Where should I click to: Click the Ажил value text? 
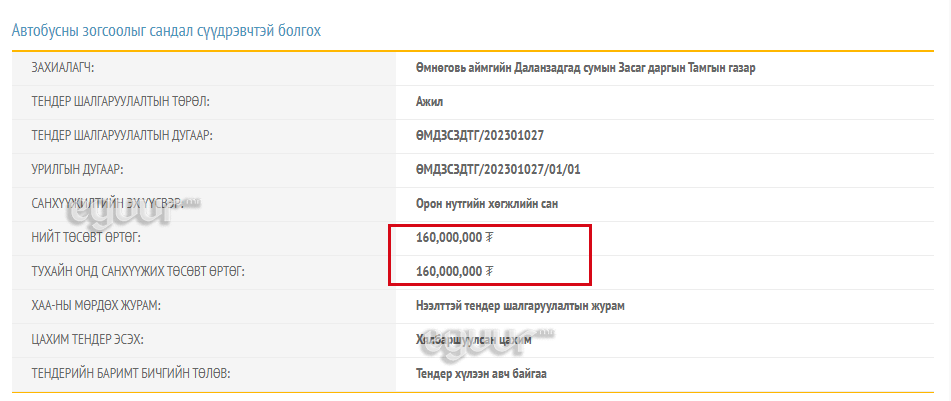[429, 102]
